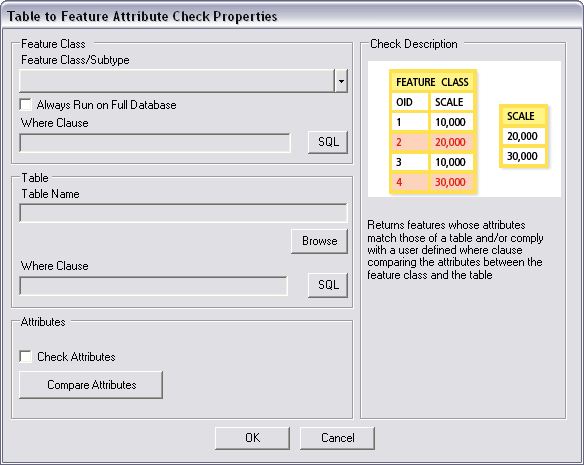Enable Always Run on Full Database
This screenshot has width=584, height=465.
pos(25,105)
